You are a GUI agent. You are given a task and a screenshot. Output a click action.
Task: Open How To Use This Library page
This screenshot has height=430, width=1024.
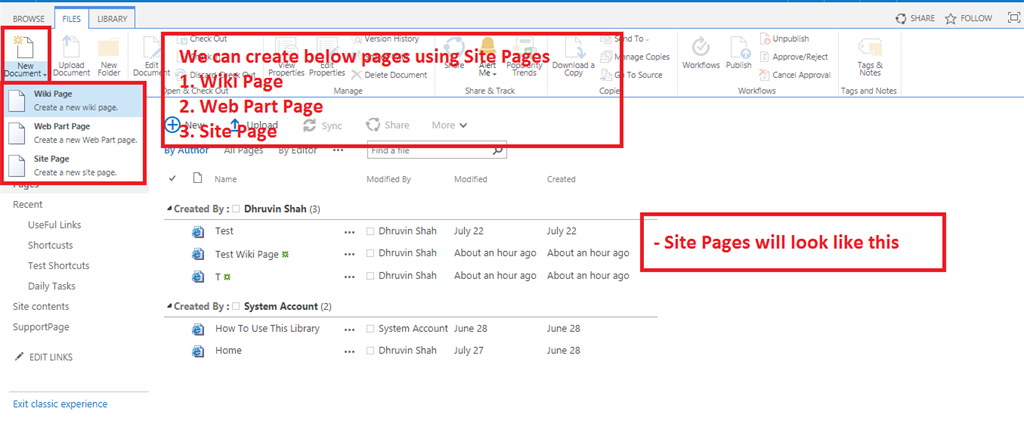268,329
